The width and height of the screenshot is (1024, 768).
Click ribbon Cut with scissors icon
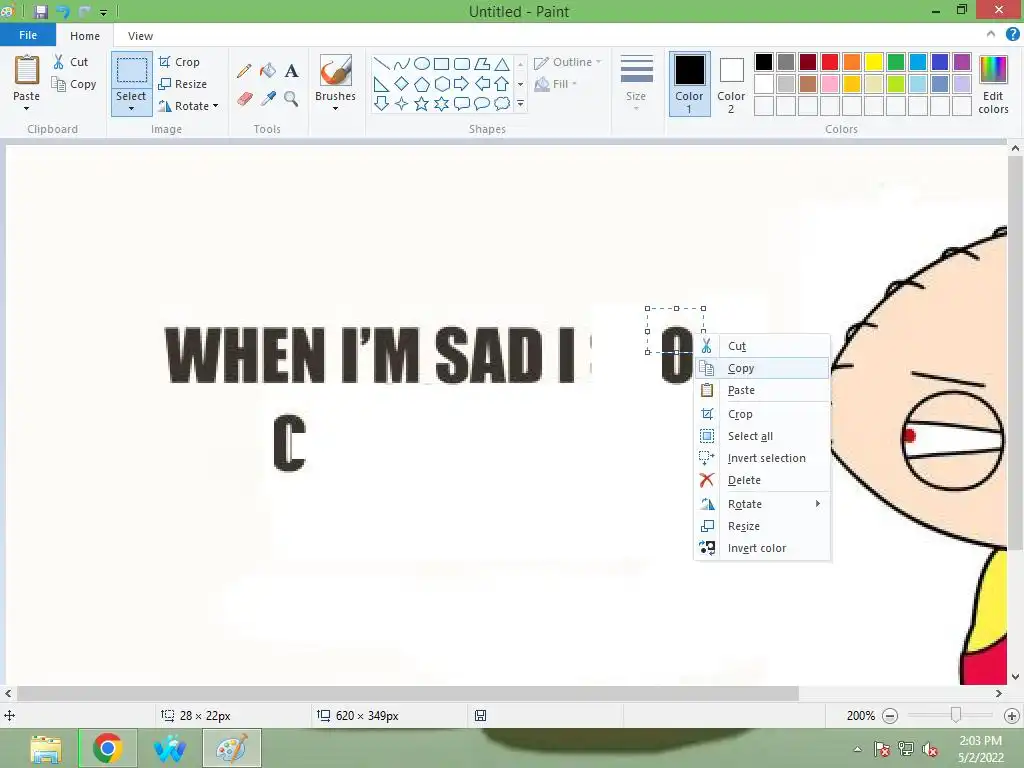click(70, 61)
